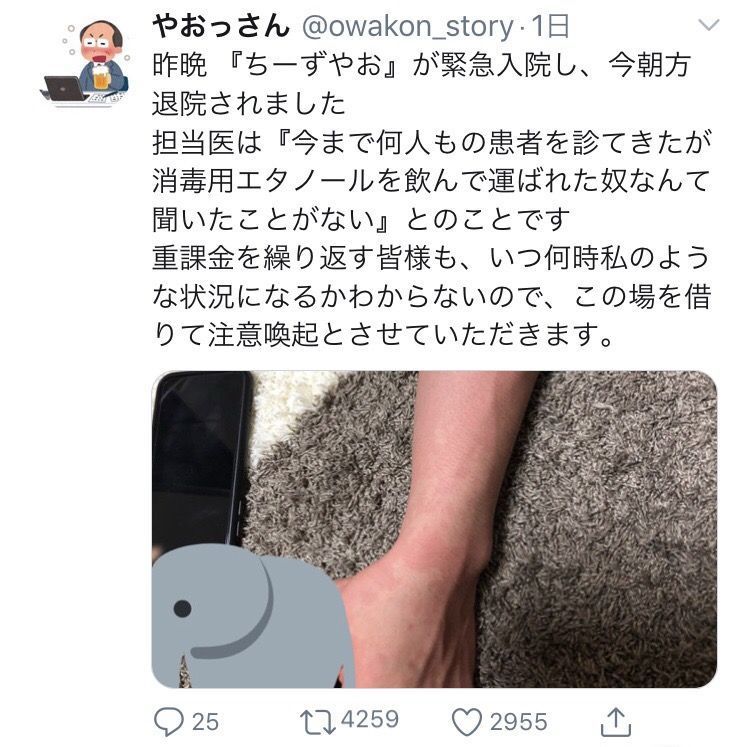749x747 pixels.
Task: Open the 1日 timestamp permalink
Action: pyautogui.click(x=550, y=26)
